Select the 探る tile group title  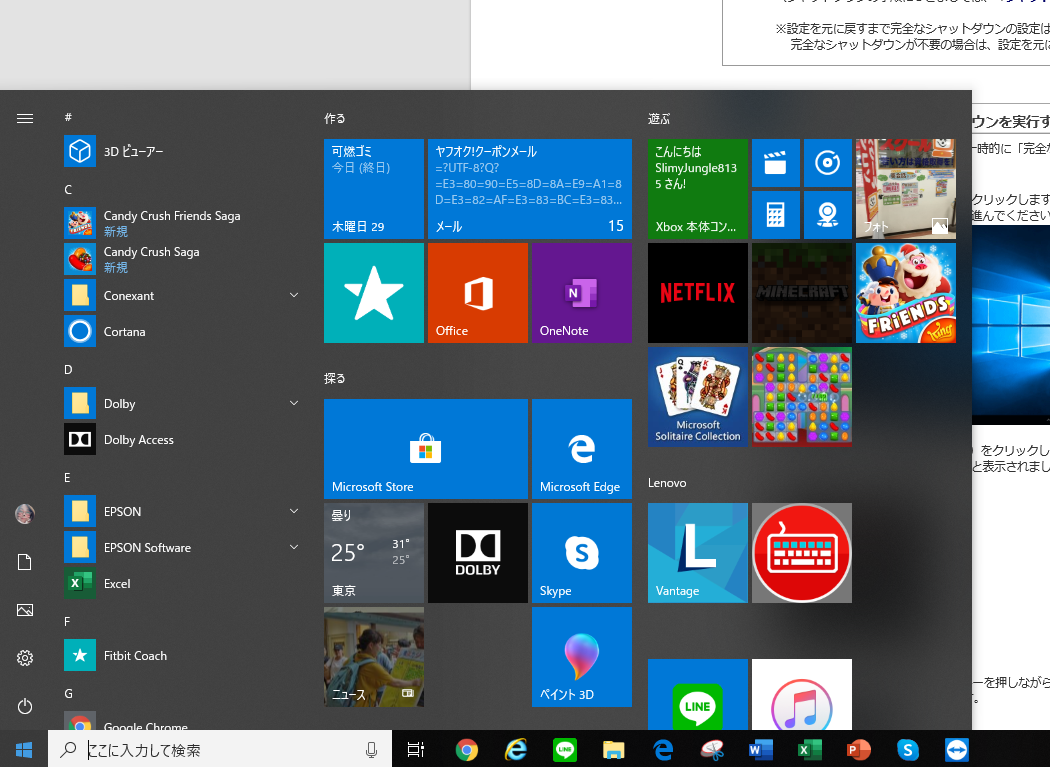pos(335,378)
